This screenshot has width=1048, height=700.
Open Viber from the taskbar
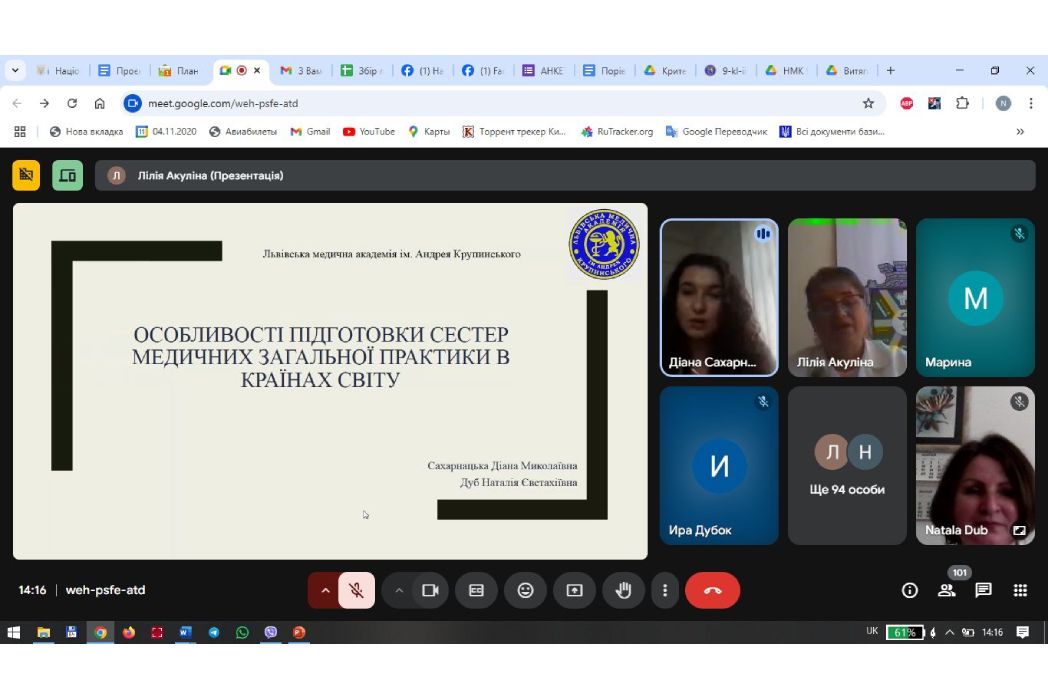coord(271,632)
